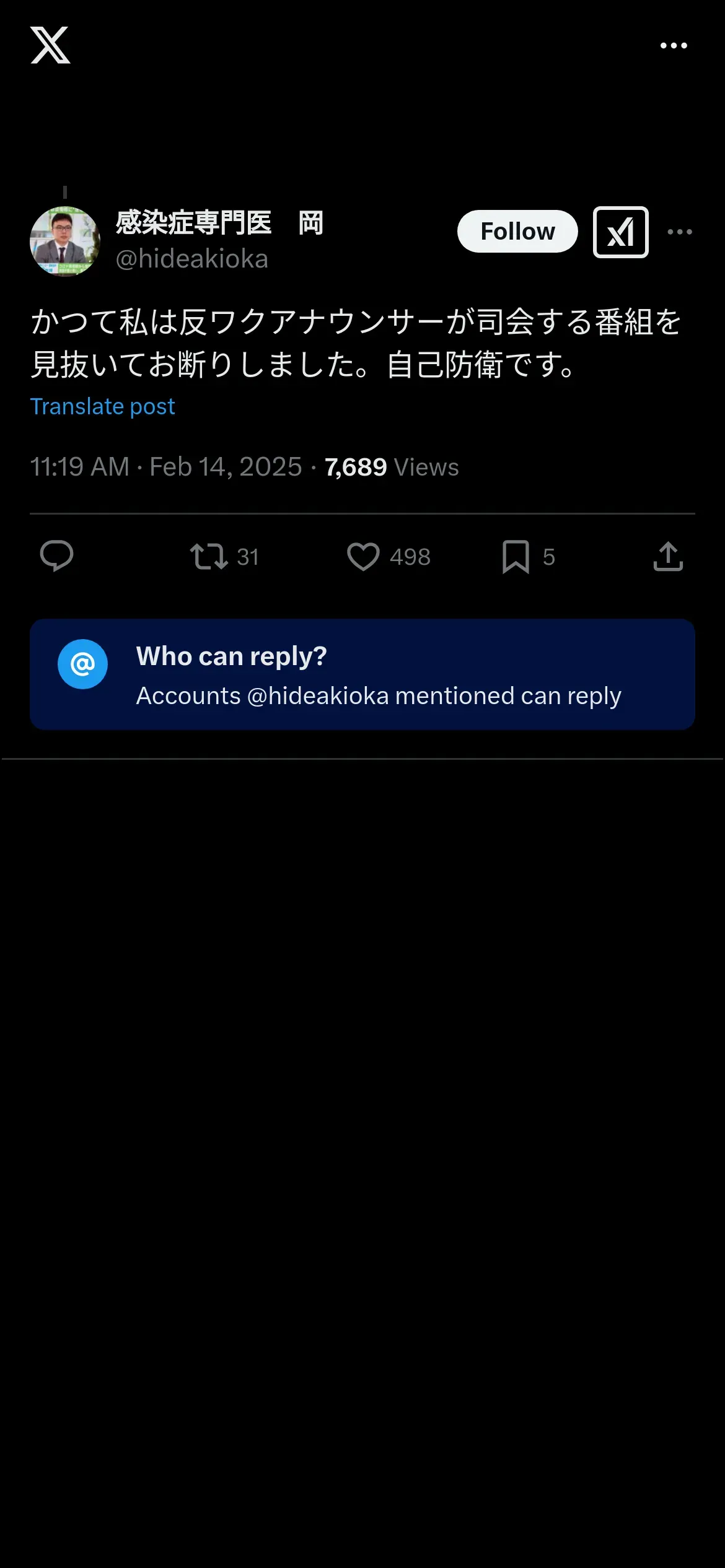
Task: Open the share upload-arrow icon
Action: point(668,556)
